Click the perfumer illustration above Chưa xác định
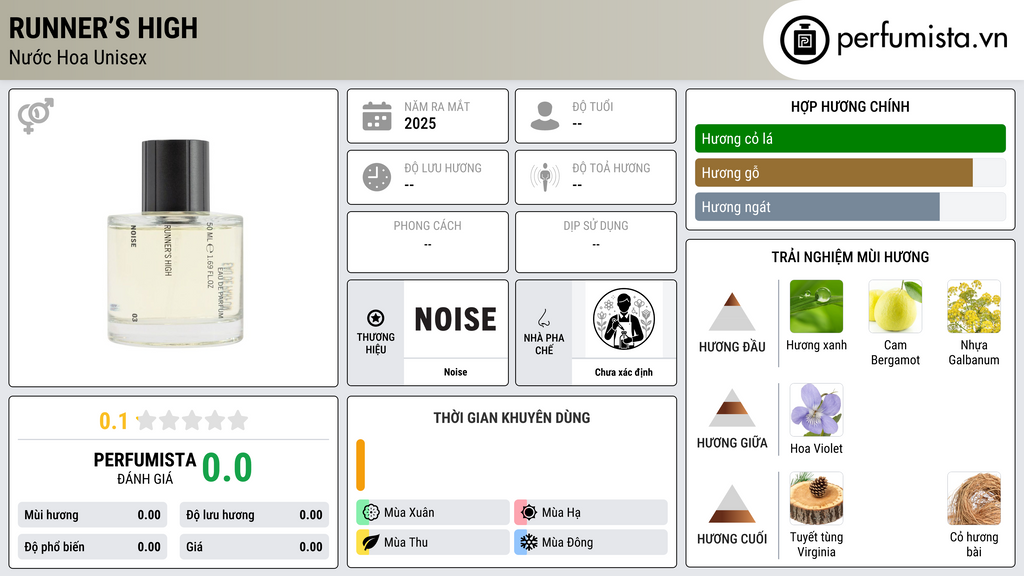Screen dimensions: 1024x576 [624, 319]
